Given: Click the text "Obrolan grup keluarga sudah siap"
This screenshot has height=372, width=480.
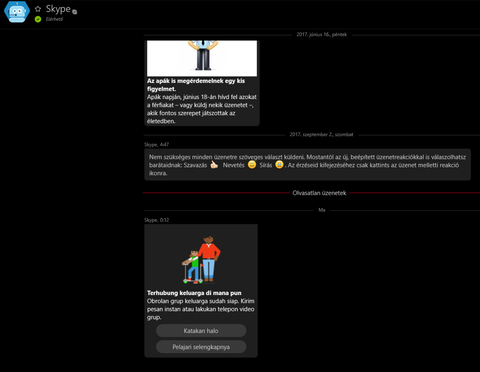Looking at the screenshot, I should pyautogui.click(x=192, y=301).
